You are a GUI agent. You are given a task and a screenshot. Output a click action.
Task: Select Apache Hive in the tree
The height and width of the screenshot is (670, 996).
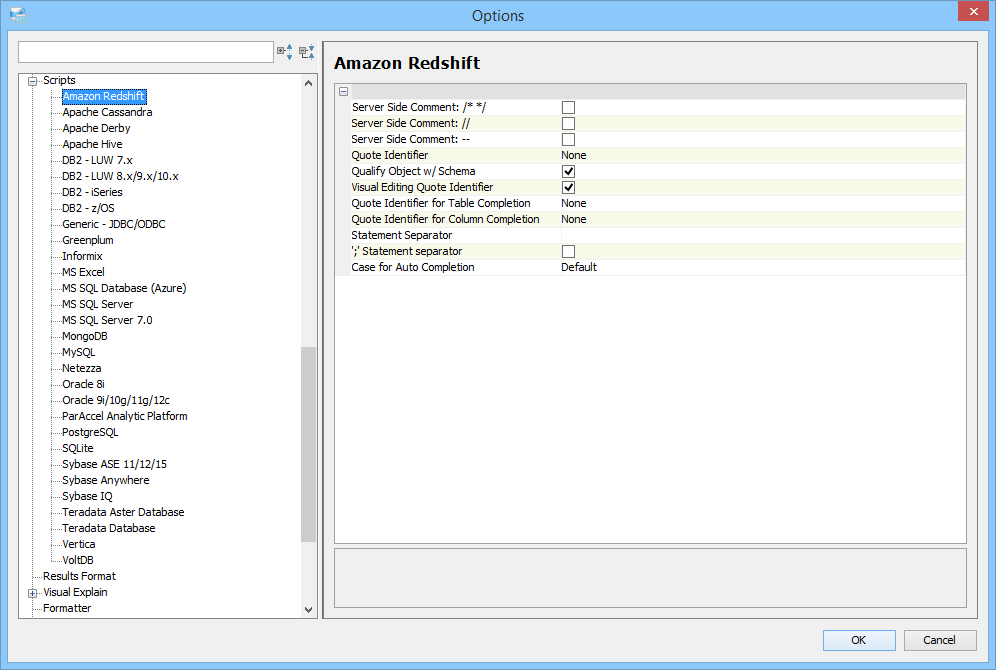point(92,144)
